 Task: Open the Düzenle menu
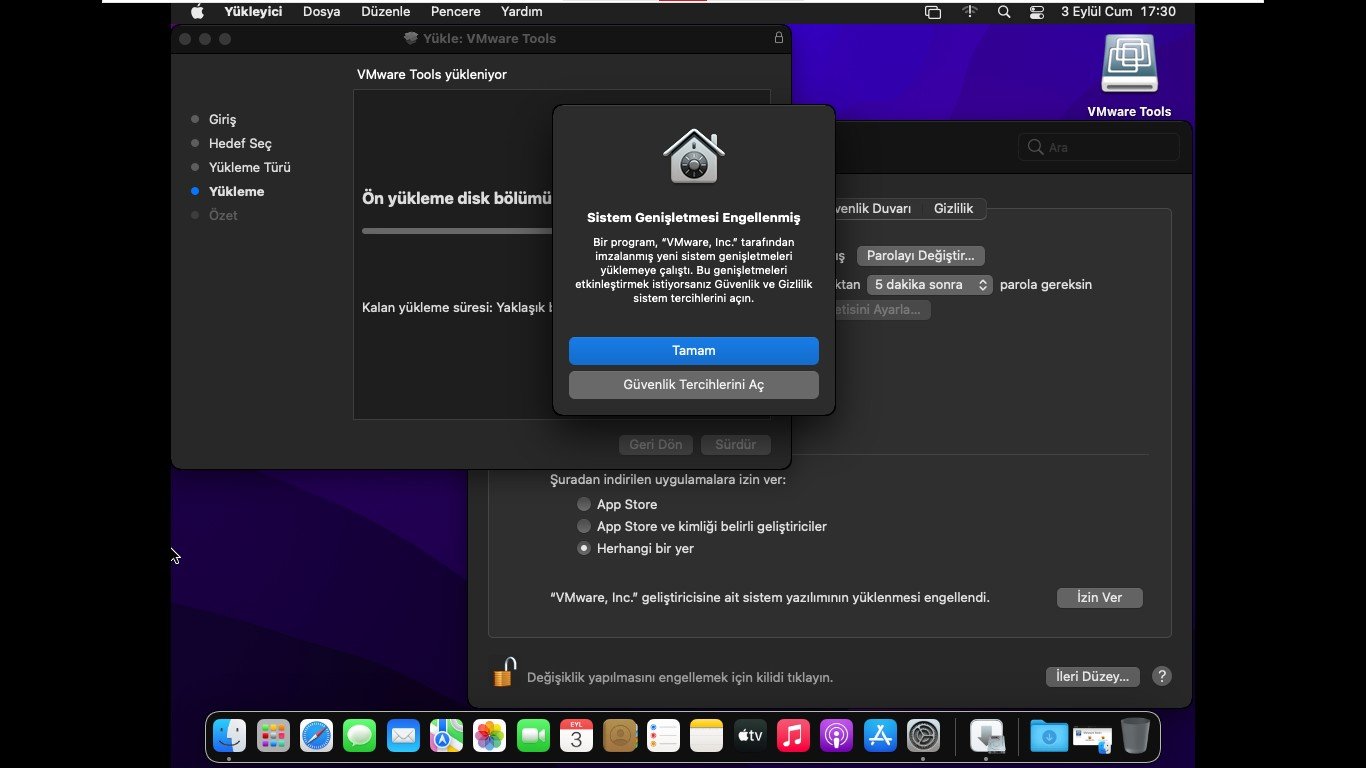pyautogui.click(x=386, y=12)
